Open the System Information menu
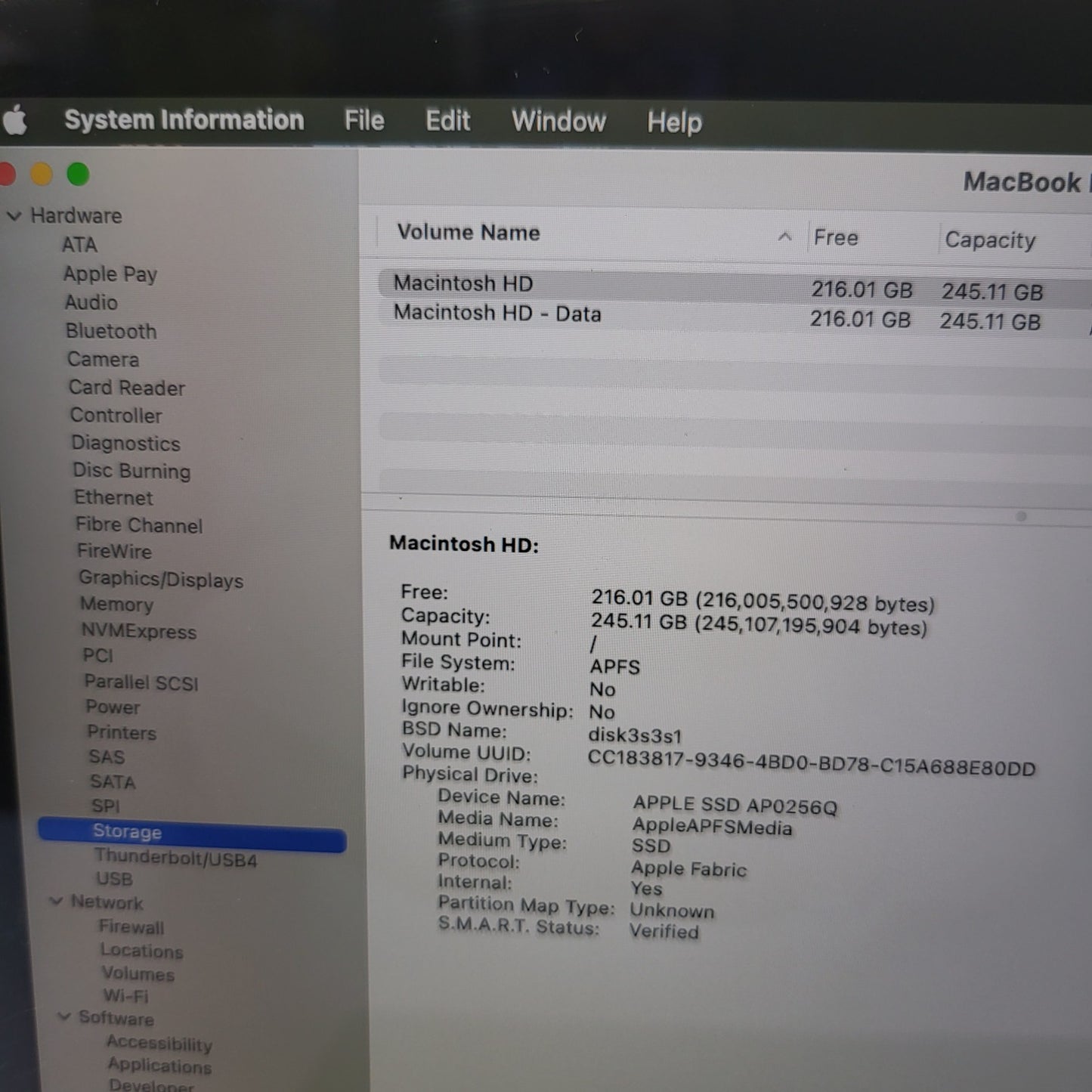The width and height of the screenshot is (1092, 1092). (x=184, y=120)
